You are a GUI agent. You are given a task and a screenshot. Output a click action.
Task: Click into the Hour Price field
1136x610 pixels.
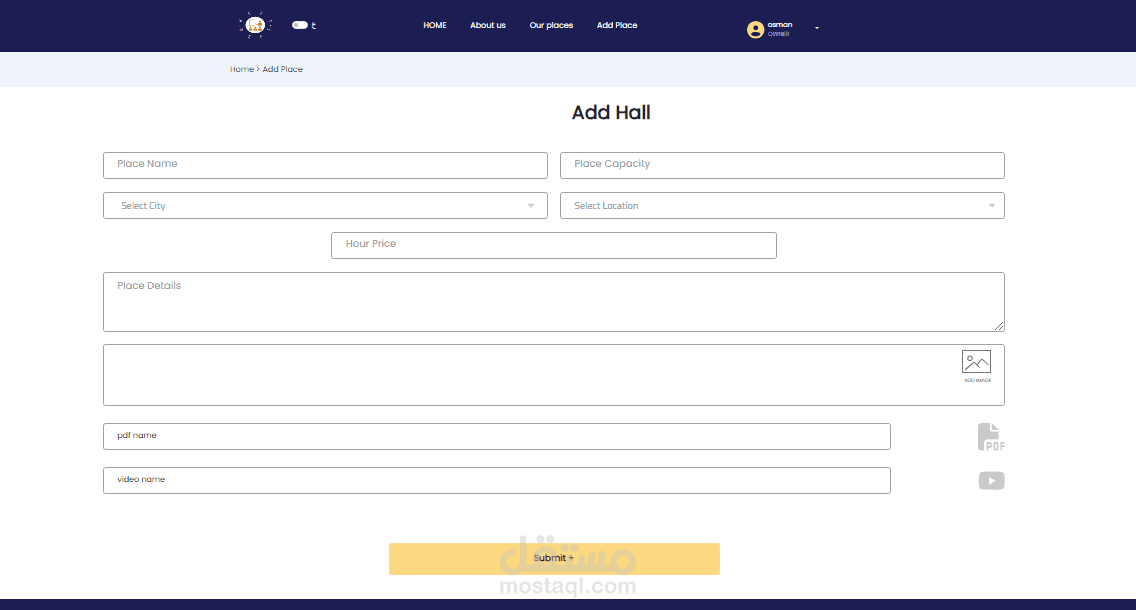[554, 246]
